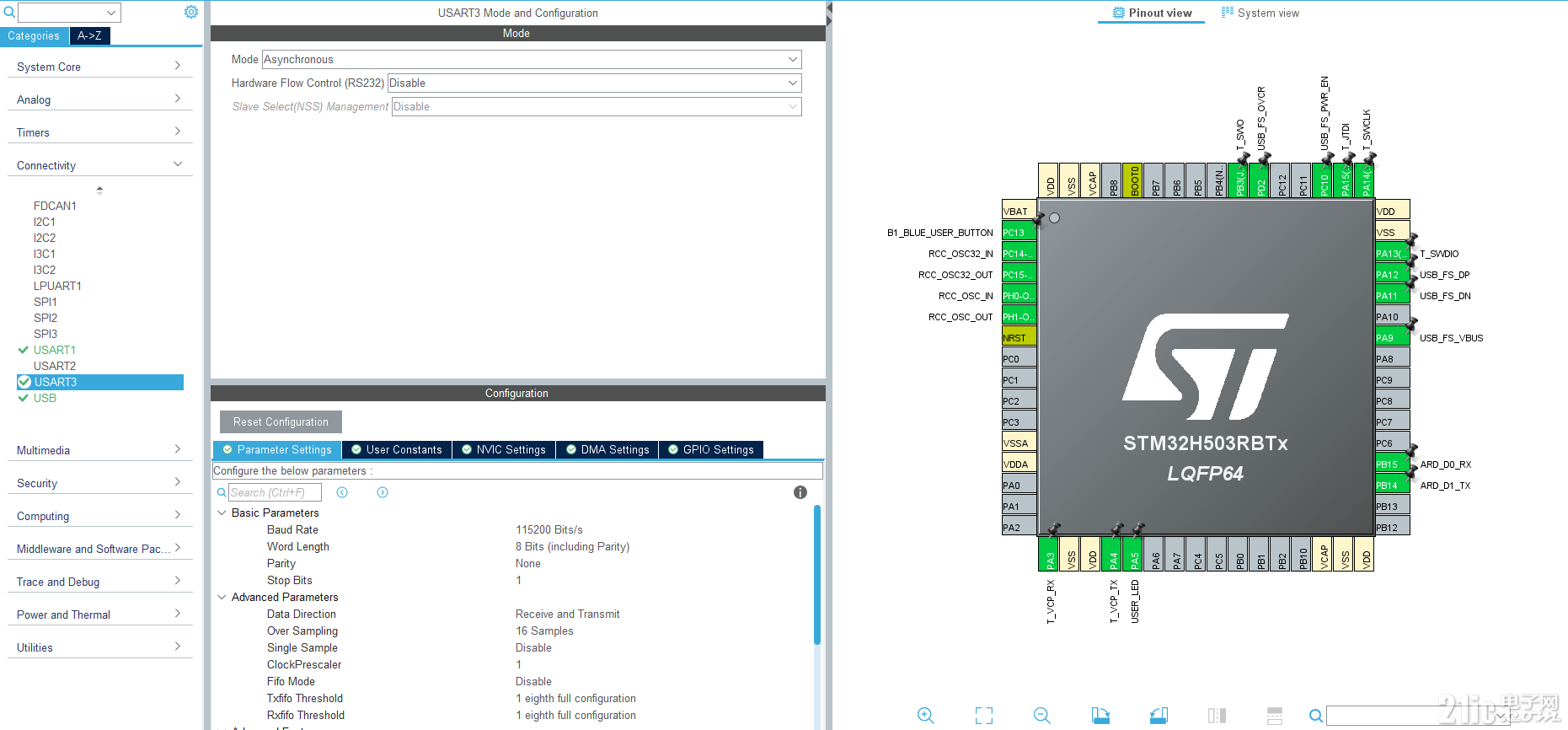Rotate the chip view counter-clockwise
The height and width of the screenshot is (730, 1568).
[x=1159, y=716]
